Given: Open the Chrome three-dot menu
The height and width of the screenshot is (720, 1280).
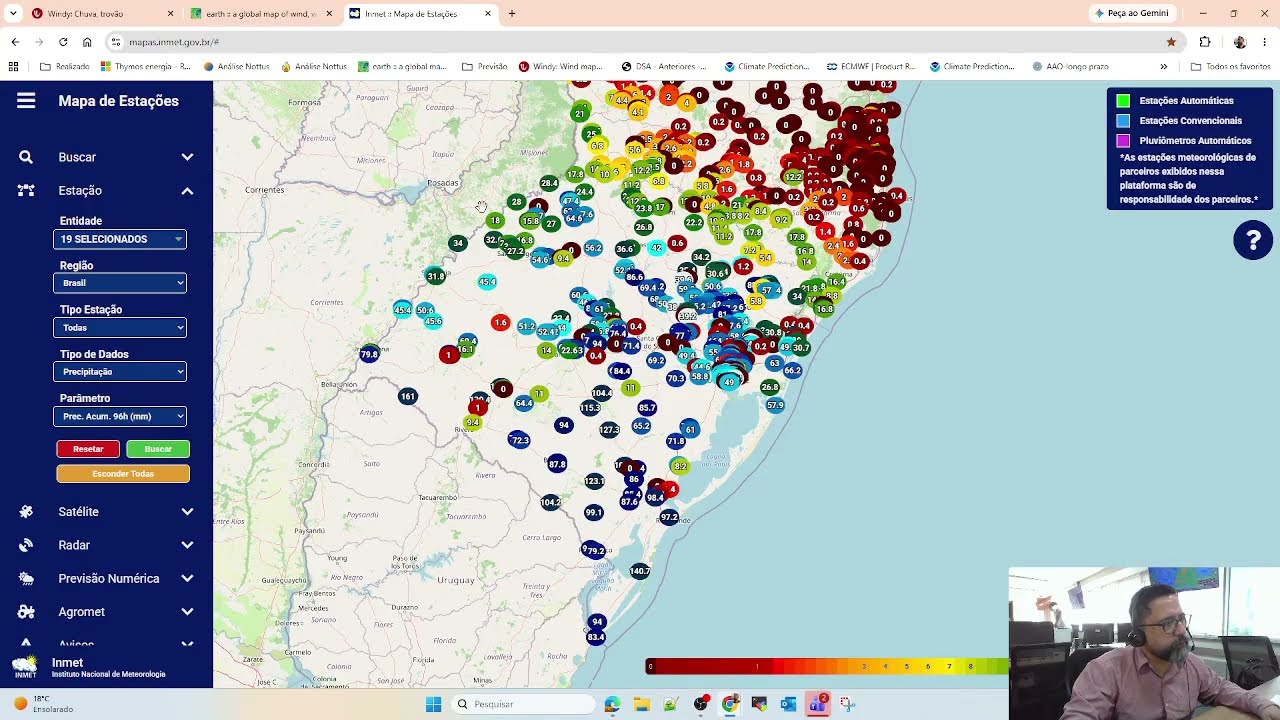Looking at the screenshot, I should click(1265, 42).
